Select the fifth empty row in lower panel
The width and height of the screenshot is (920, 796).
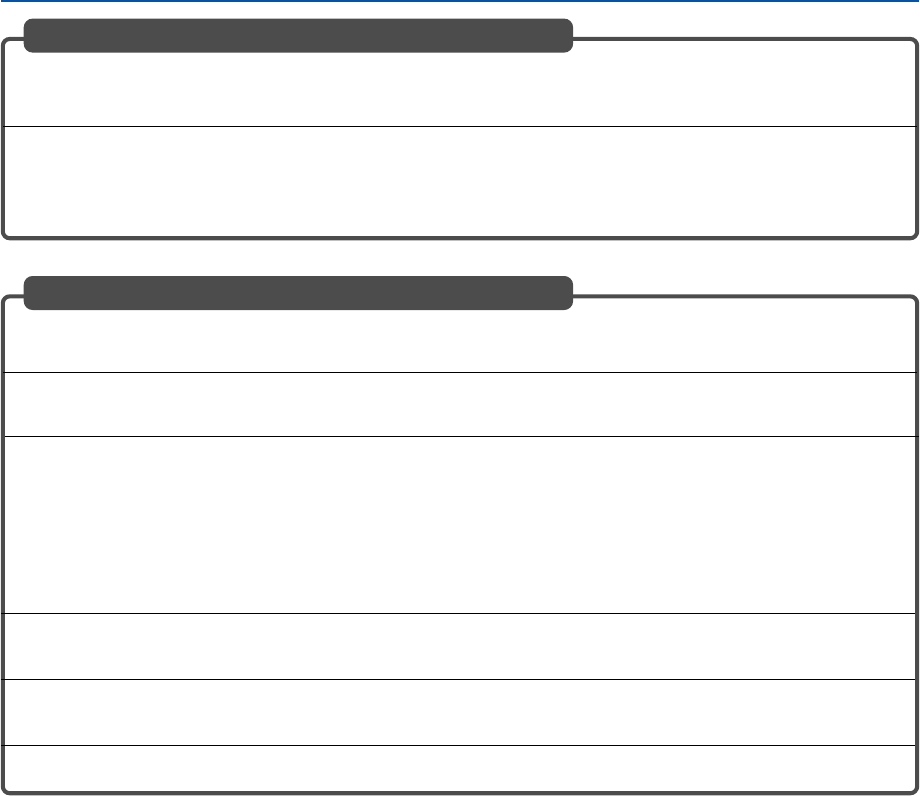click(460, 712)
